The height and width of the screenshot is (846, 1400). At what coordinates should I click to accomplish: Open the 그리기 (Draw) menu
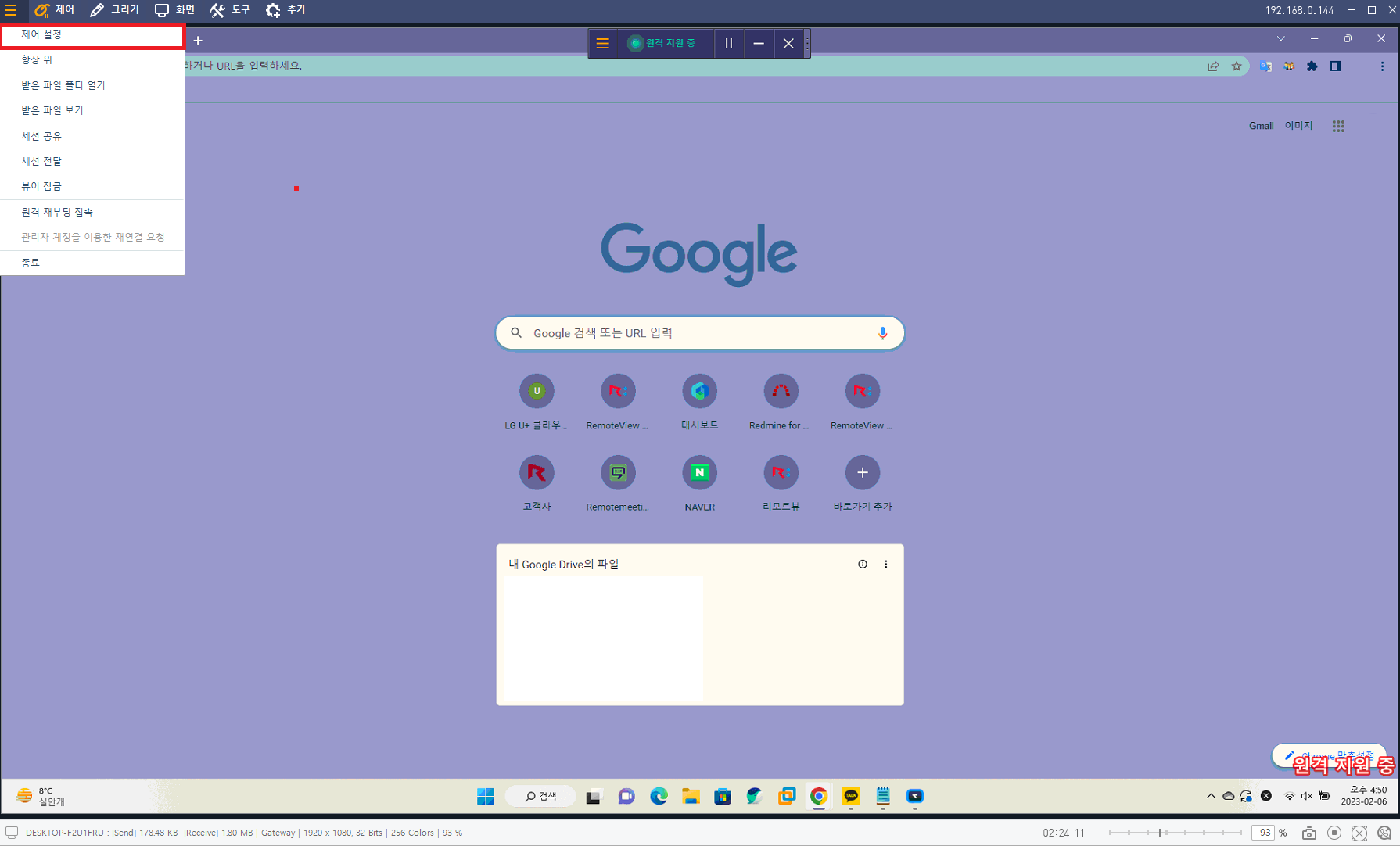pyautogui.click(x=114, y=10)
